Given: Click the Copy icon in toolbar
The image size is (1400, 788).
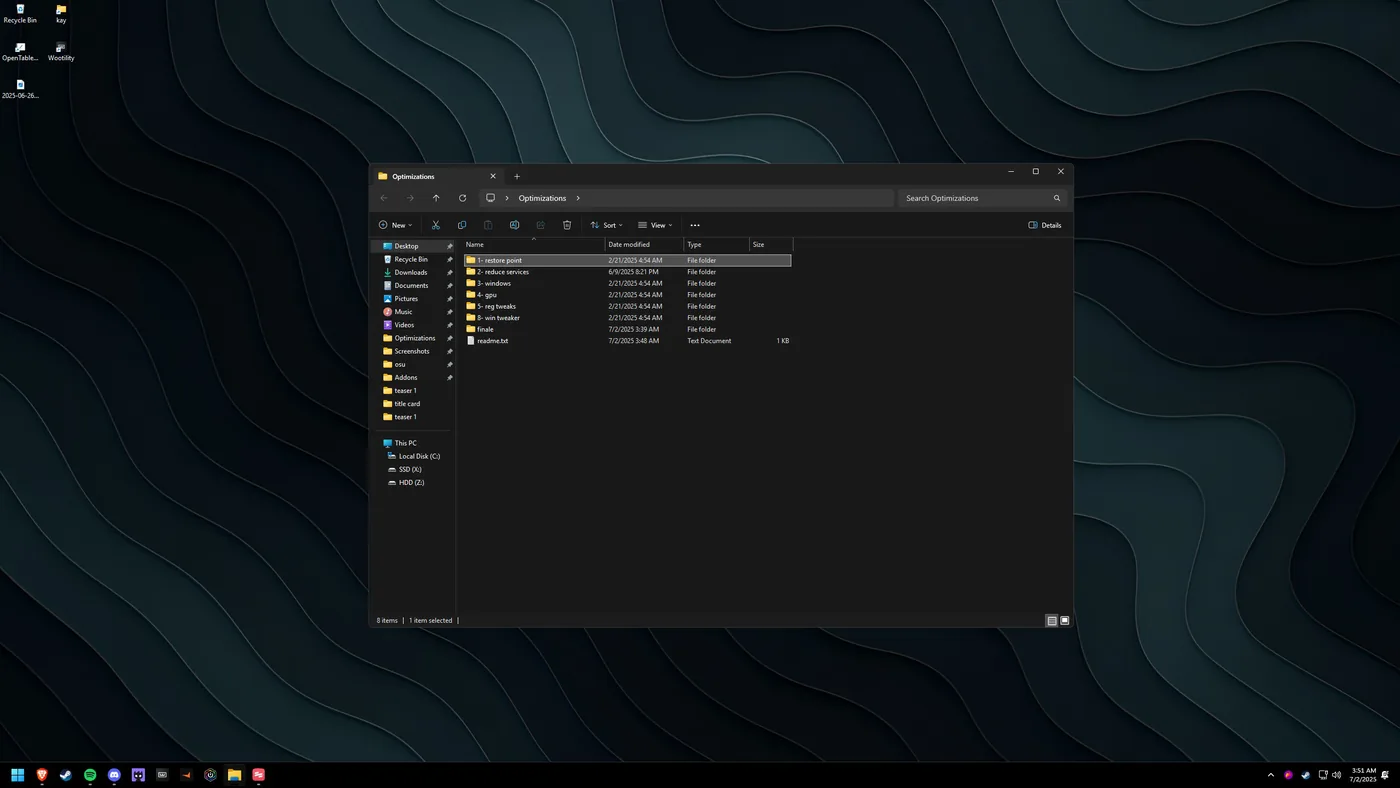Looking at the screenshot, I should (x=462, y=225).
